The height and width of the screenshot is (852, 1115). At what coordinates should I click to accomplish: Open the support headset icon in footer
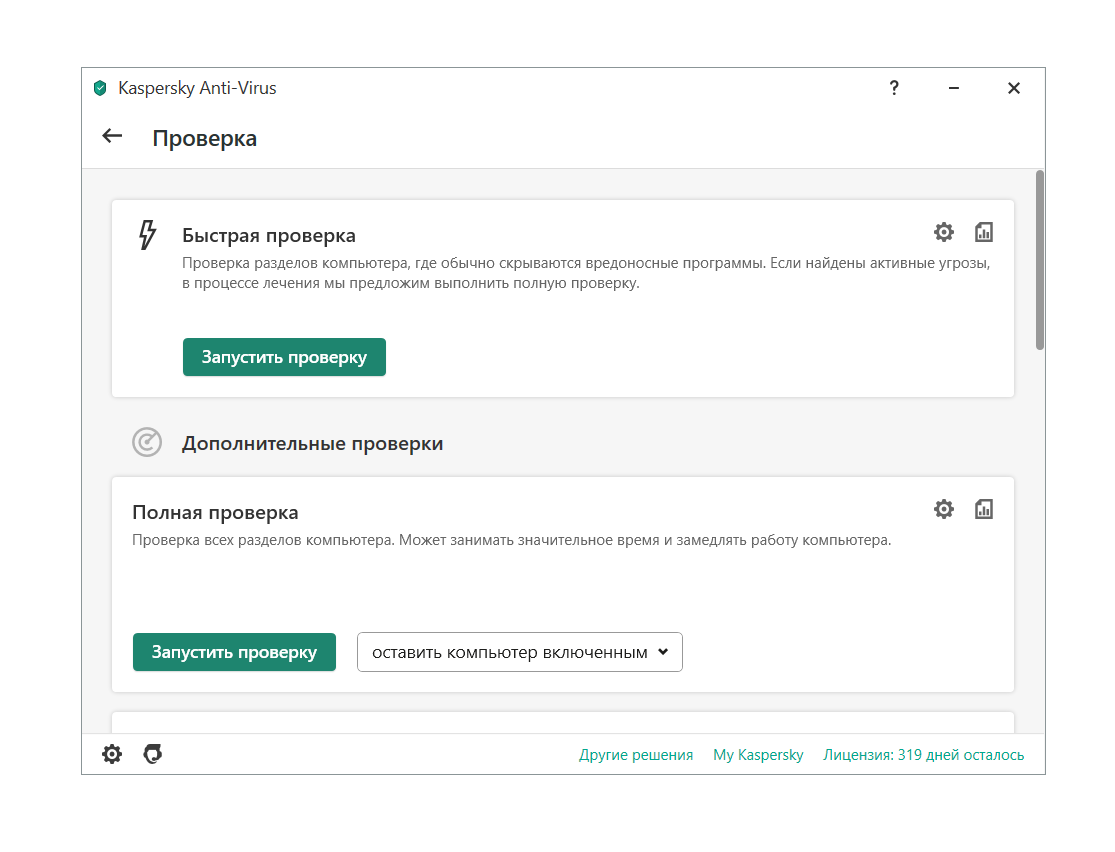click(x=153, y=754)
